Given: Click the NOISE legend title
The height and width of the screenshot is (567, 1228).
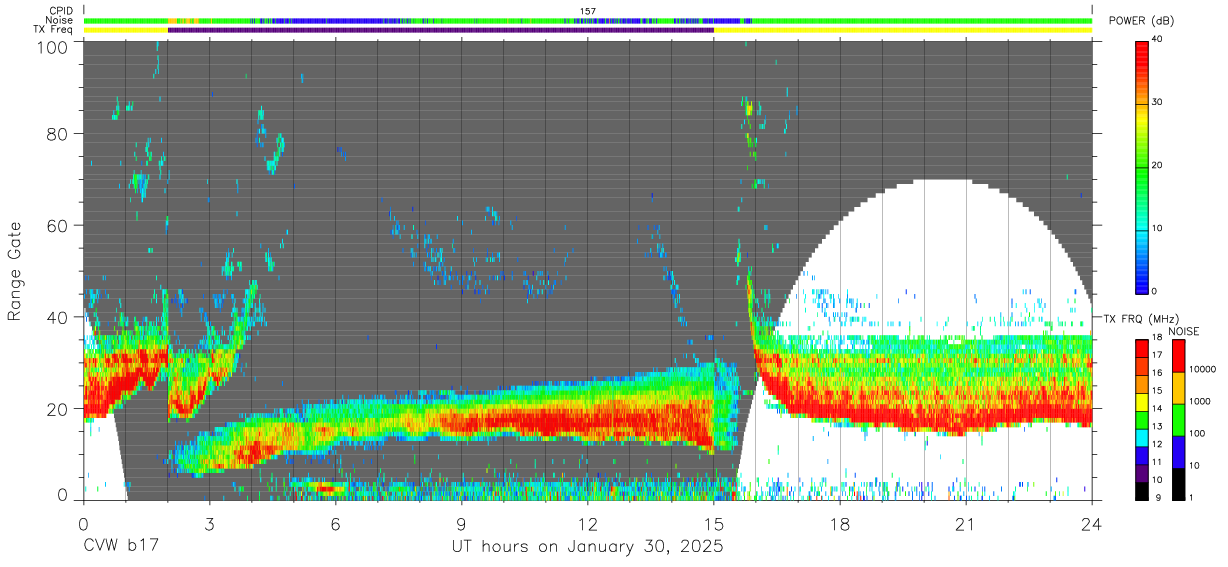Looking at the screenshot, I should coord(1183,331).
